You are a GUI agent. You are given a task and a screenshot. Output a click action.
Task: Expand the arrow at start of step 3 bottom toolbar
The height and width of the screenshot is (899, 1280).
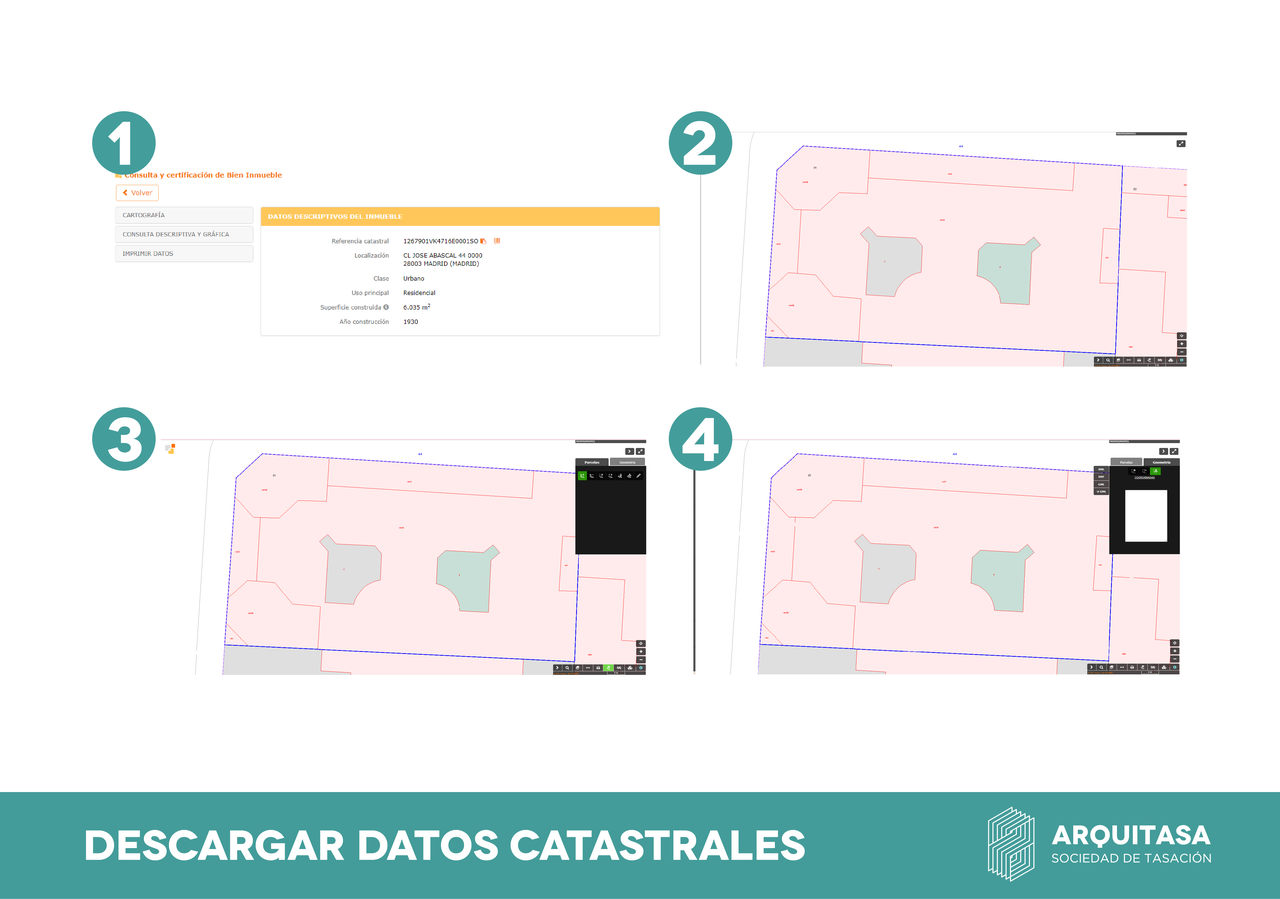(557, 668)
